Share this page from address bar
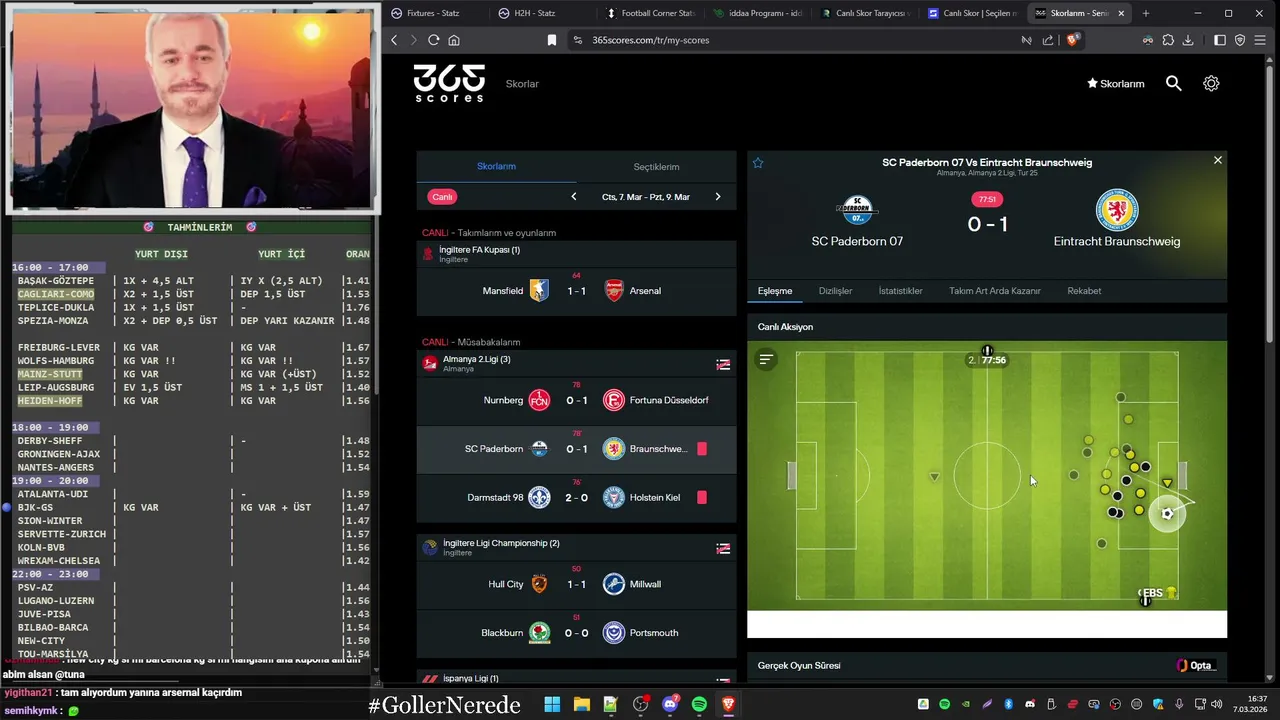 [x=1048, y=40]
